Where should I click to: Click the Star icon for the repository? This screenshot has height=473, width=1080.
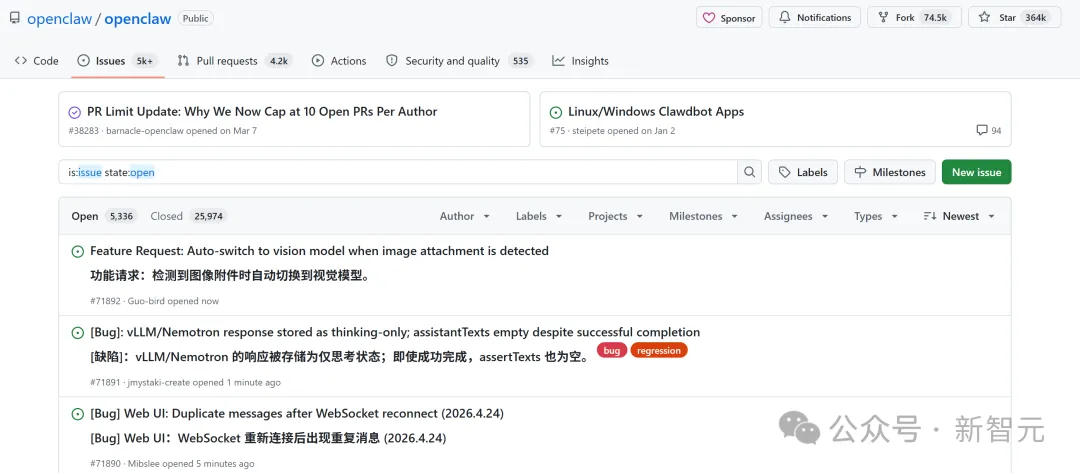tap(984, 18)
